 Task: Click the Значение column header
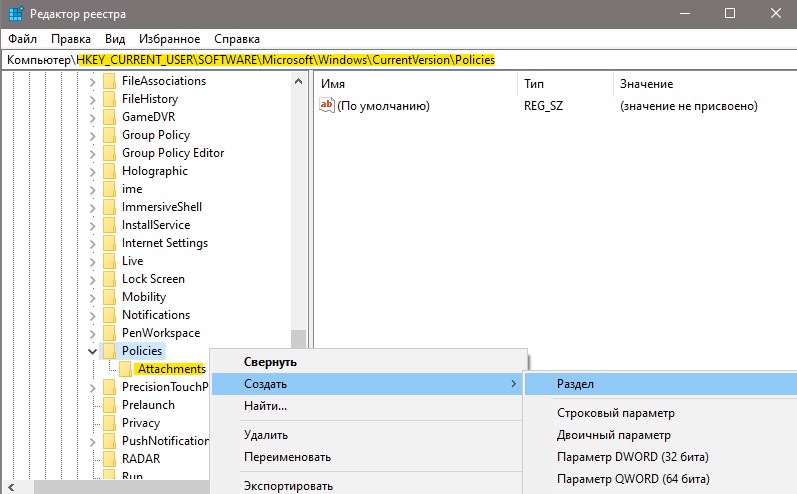click(706, 84)
